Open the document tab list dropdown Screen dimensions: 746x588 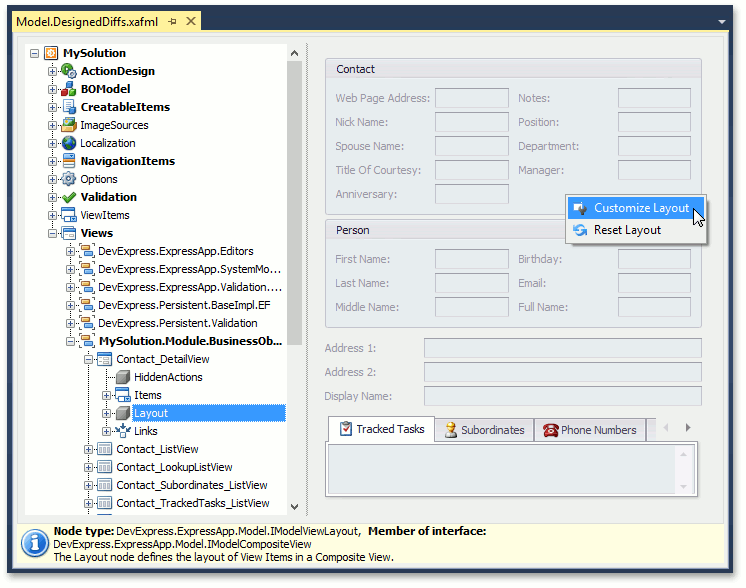(722, 22)
